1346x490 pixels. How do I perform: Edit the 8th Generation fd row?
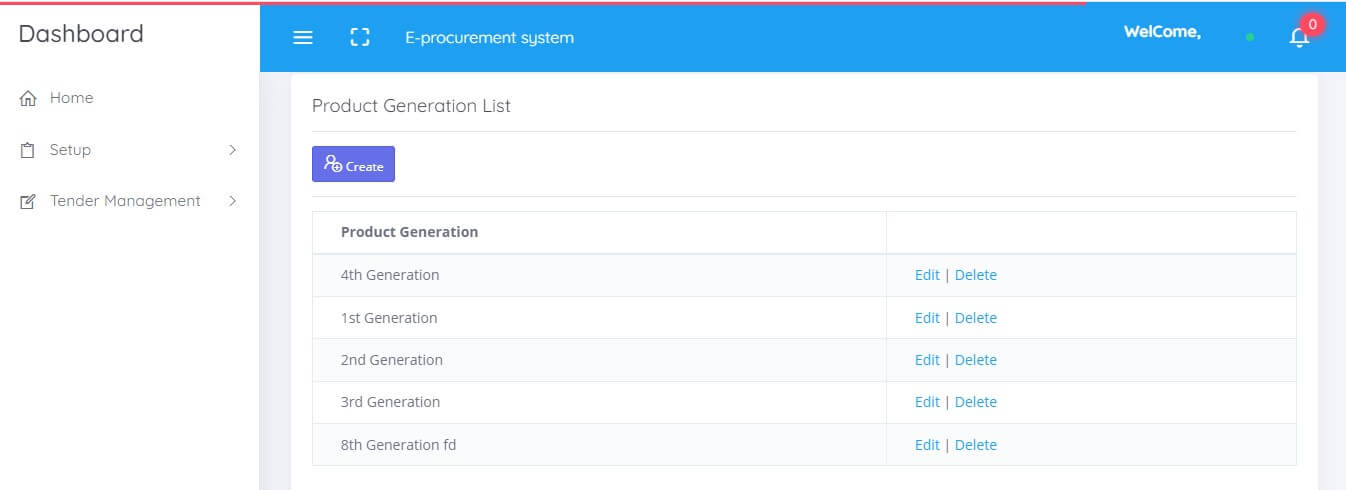927,445
